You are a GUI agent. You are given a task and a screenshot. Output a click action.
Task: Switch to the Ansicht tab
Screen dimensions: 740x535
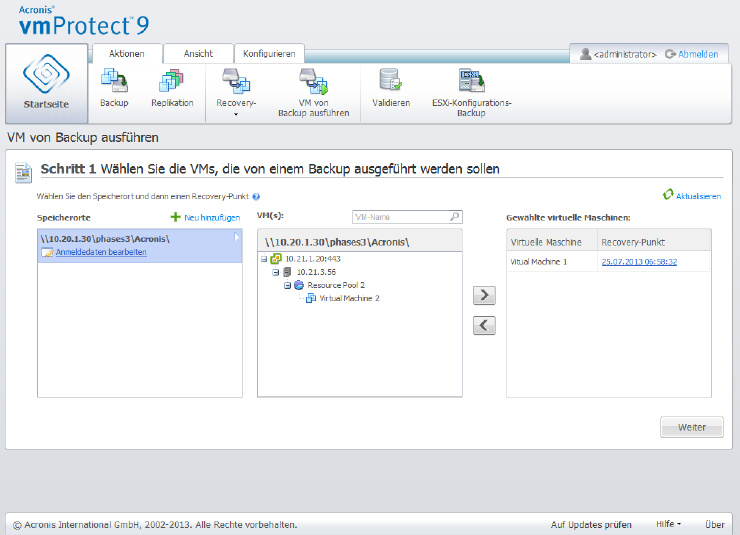coord(198,54)
